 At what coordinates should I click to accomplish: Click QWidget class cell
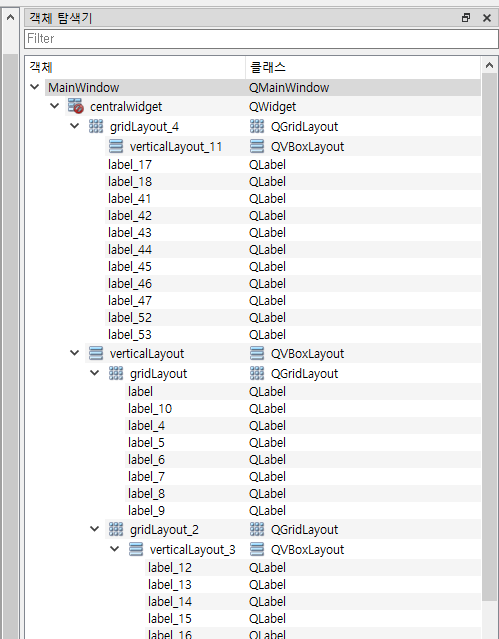(272, 107)
